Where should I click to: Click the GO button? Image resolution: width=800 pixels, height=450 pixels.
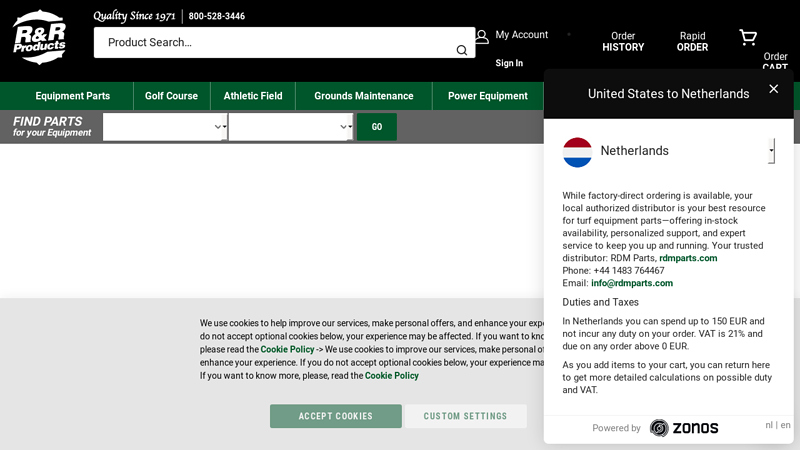(x=376, y=127)
